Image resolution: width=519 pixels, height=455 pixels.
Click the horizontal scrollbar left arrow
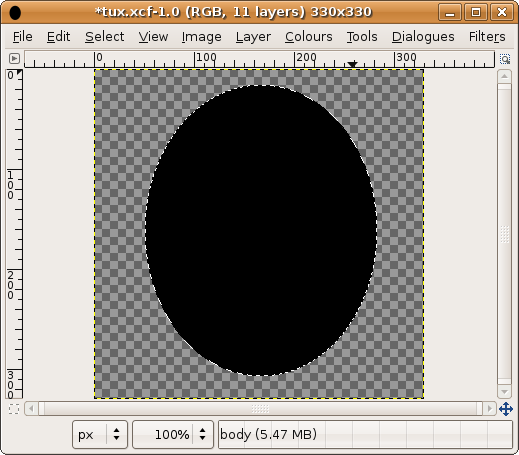(31, 408)
